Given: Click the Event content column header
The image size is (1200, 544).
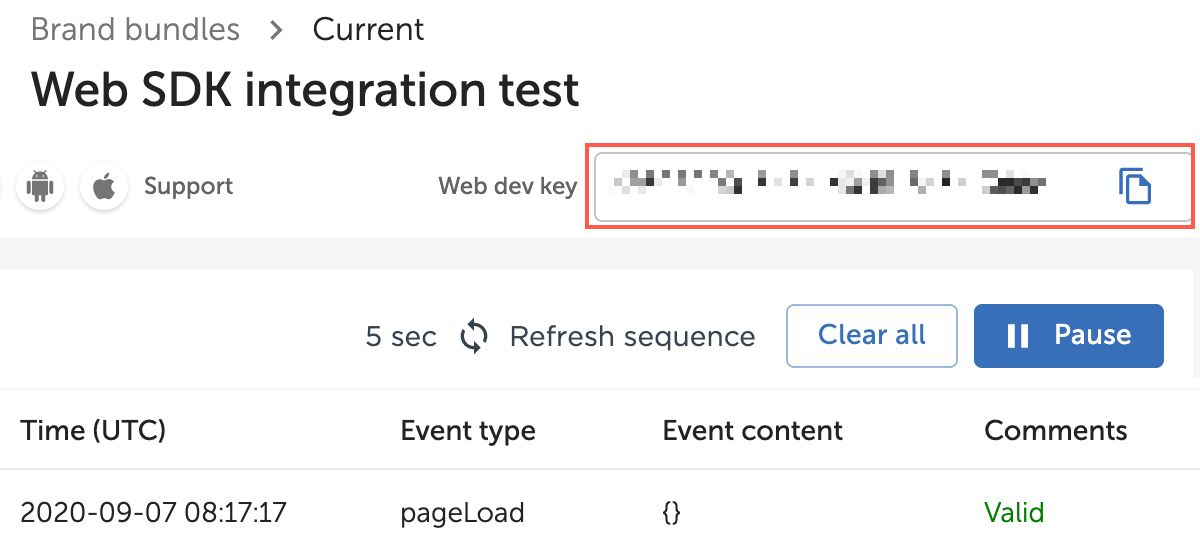Looking at the screenshot, I should coord(752,431).
